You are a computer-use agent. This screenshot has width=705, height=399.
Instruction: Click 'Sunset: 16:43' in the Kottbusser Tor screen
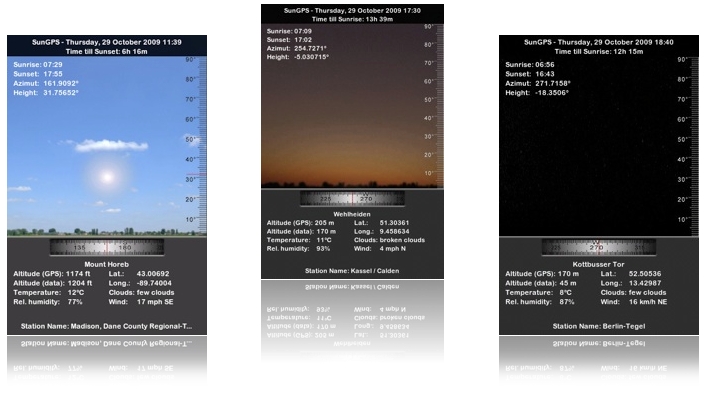530,74
